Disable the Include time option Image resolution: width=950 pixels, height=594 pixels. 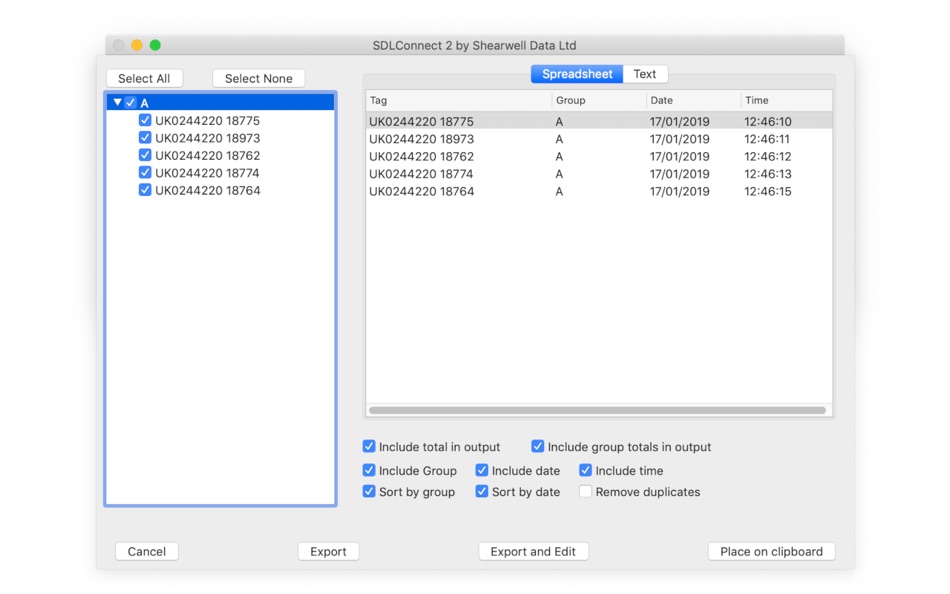pos(585,470)
